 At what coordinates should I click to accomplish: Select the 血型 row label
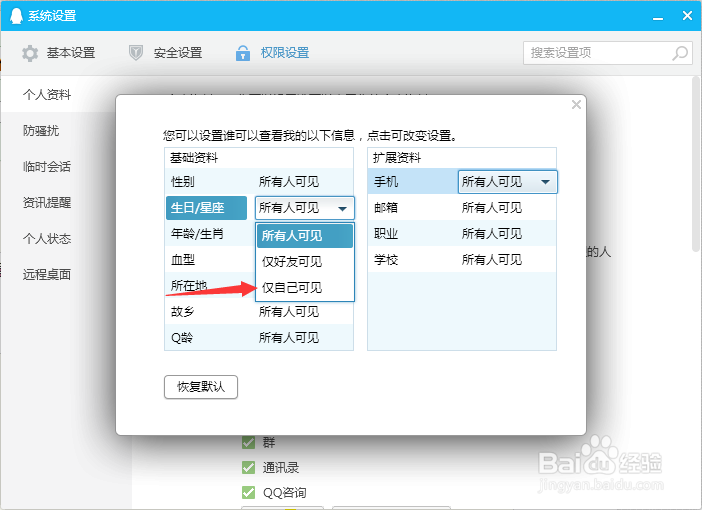pyautogui.click(x=183, y=260)
